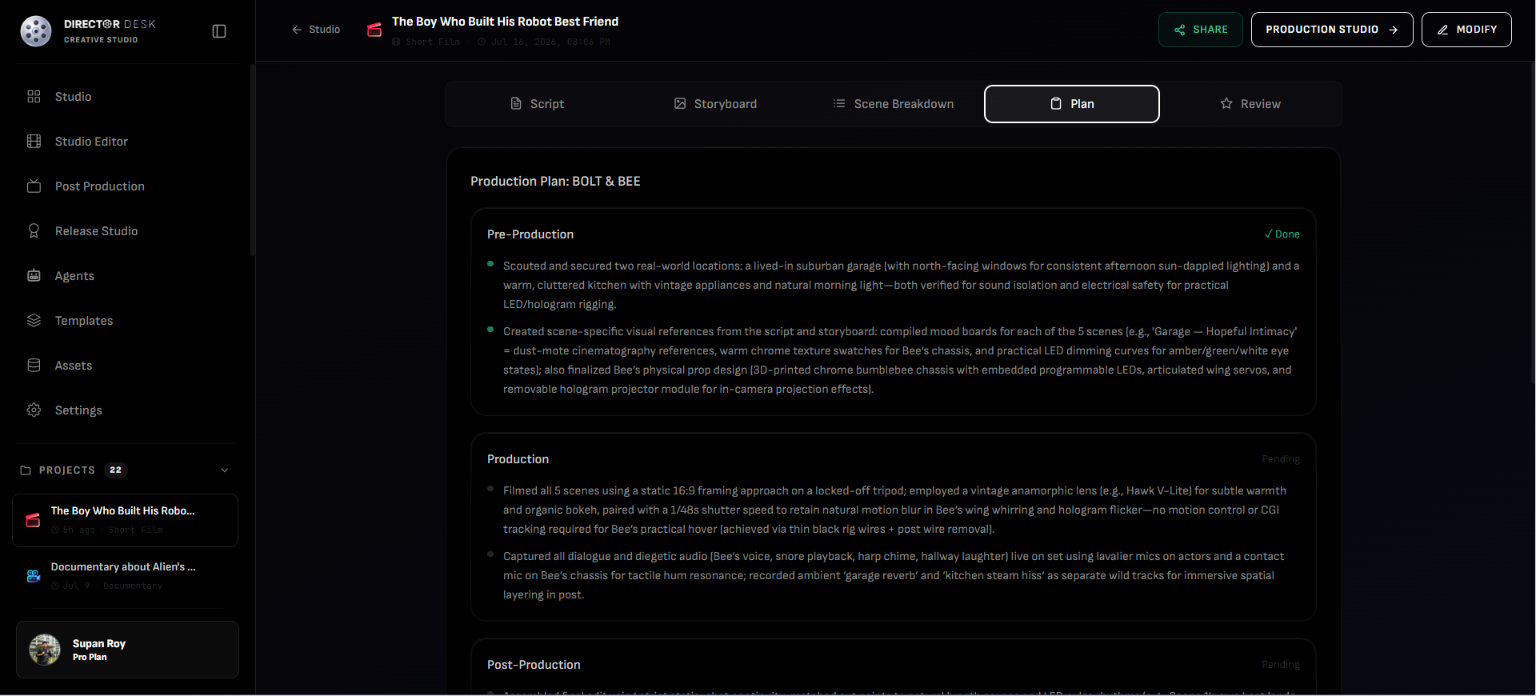The width and height of the screenshot is (1536, 696).
Task: Click the Plan tab clipboard icon
Action: pyautogui.click(x=1056, y=104)
